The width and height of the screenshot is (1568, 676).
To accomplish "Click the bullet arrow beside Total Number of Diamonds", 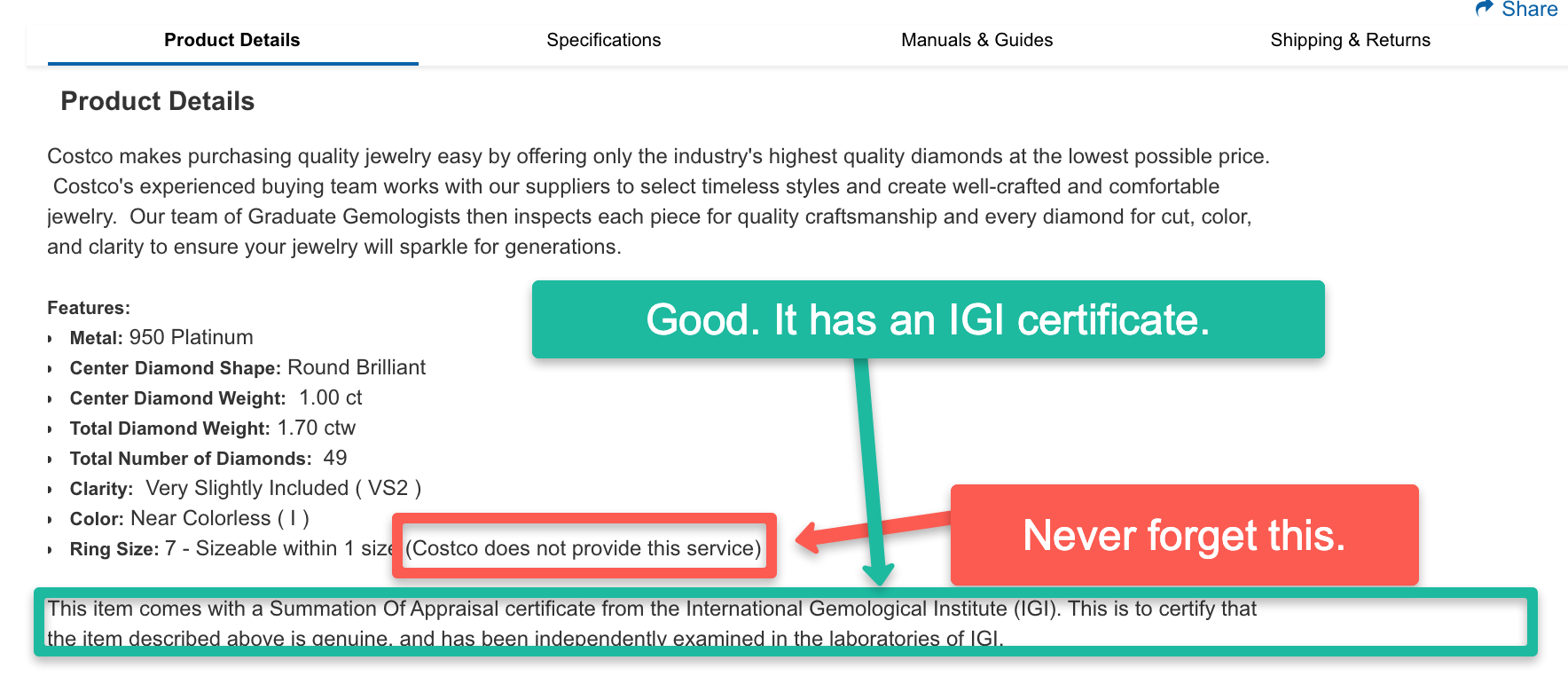I will pos(50,460).
